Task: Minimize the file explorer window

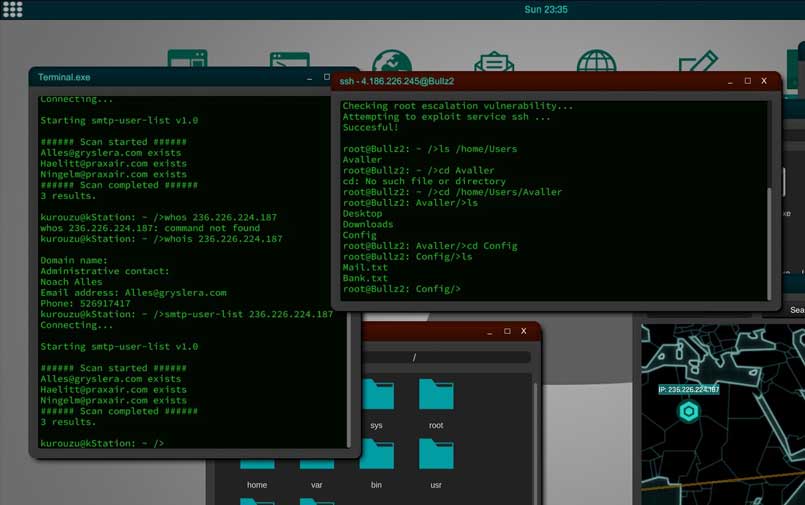Action: 490,332
